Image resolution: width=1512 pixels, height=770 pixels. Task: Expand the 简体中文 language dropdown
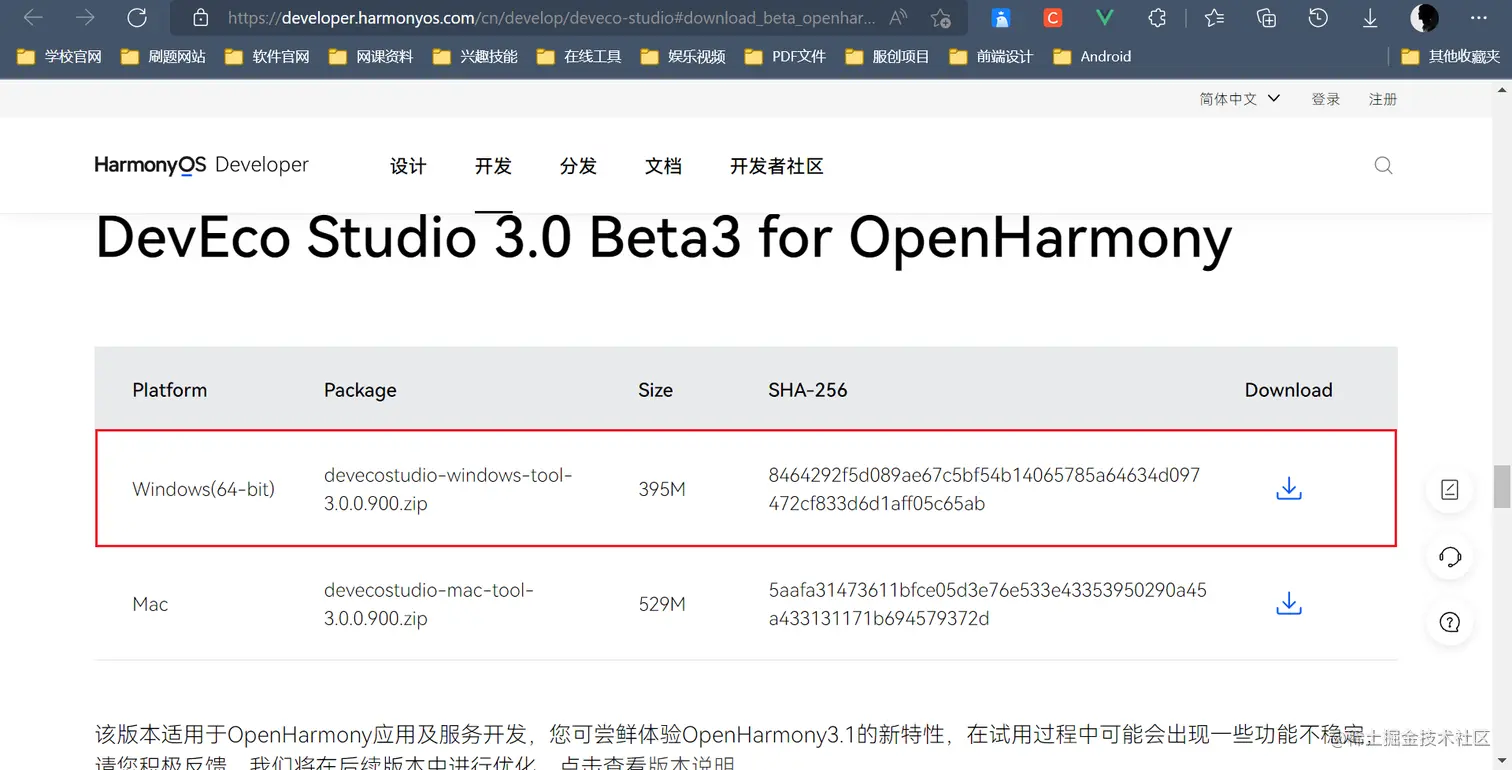tap(1240, 99)
